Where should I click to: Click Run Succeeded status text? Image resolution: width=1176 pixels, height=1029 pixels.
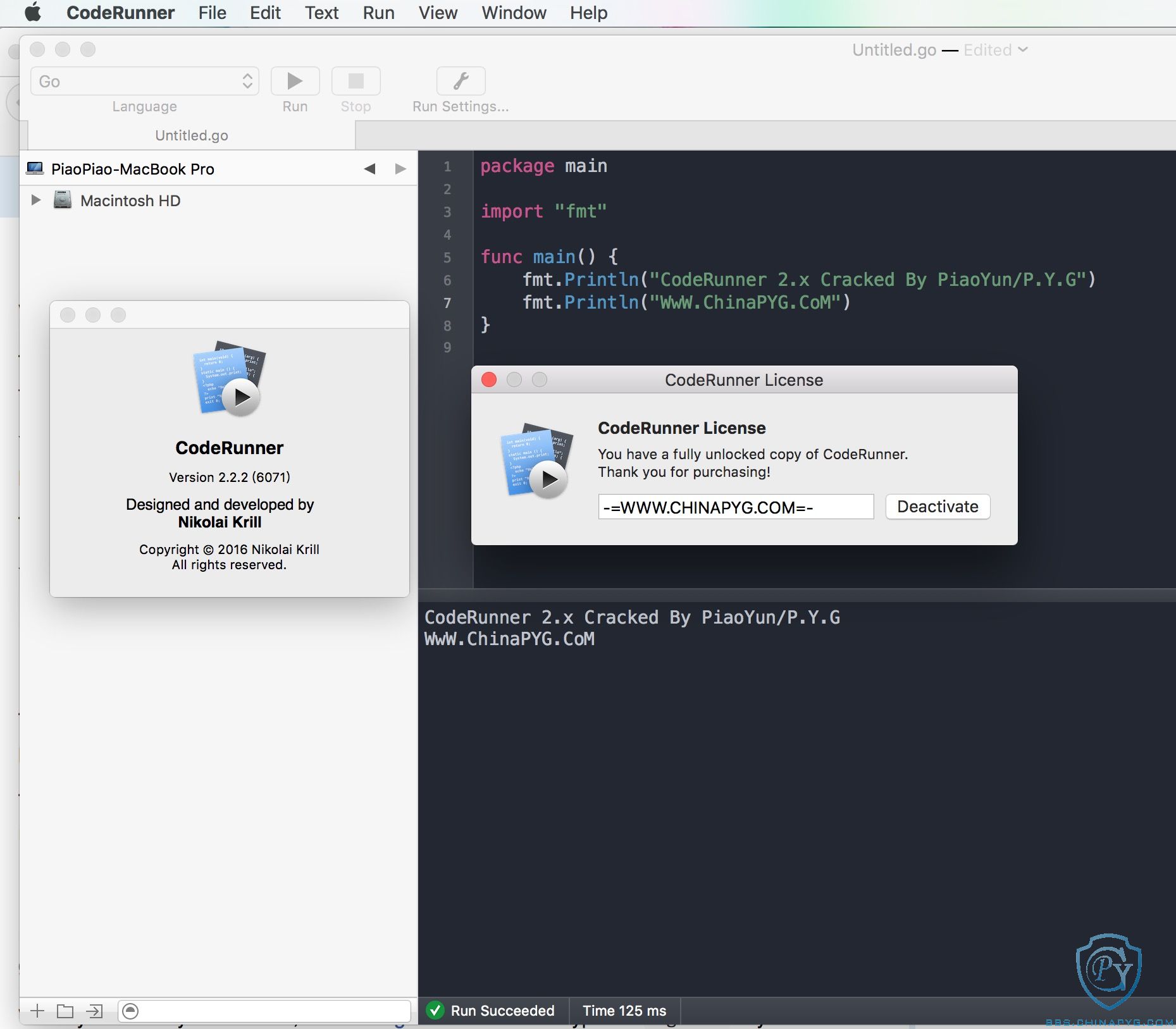502,1011
